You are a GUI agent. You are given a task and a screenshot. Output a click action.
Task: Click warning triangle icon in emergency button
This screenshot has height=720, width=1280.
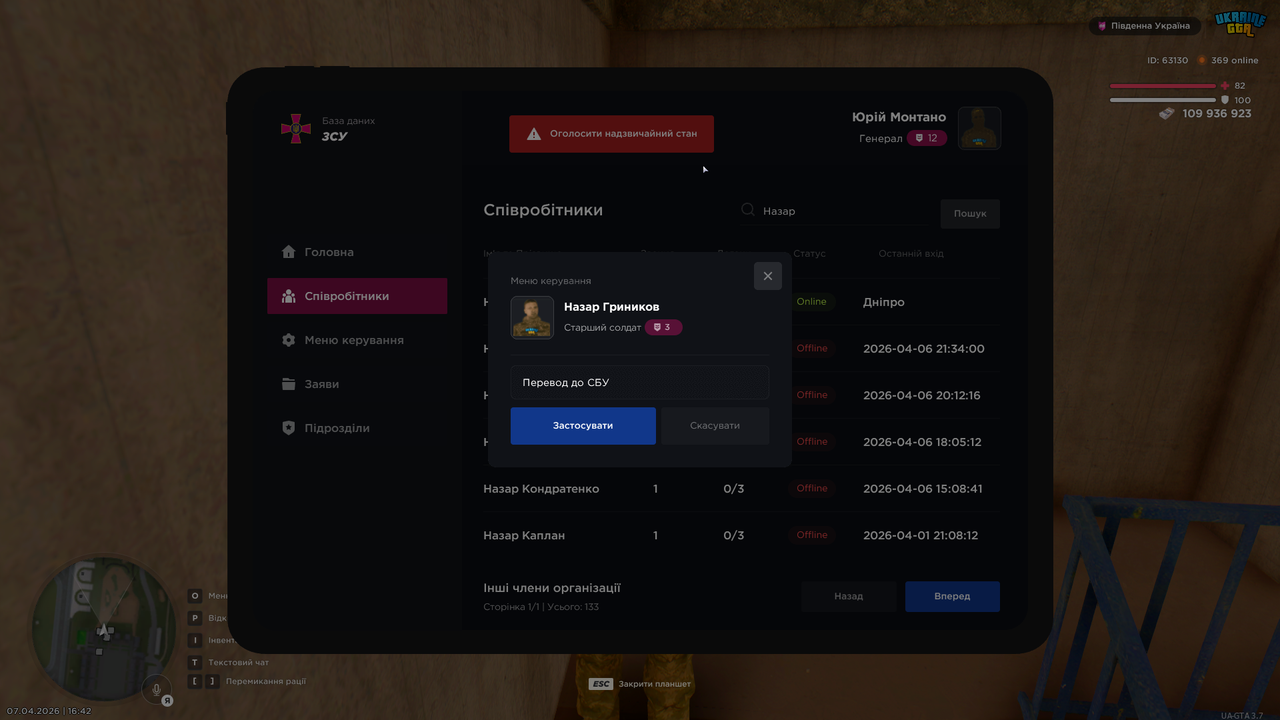(x=534, y=133)
